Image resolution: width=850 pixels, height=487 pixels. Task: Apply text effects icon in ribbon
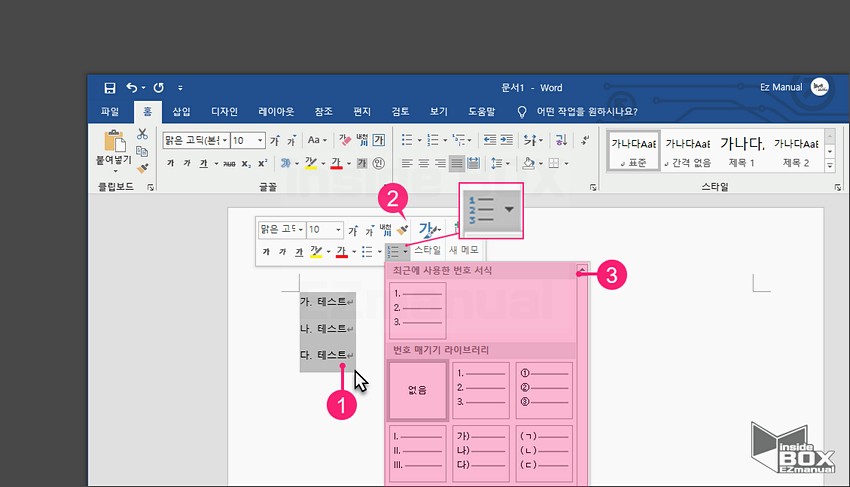click(285, 163)
